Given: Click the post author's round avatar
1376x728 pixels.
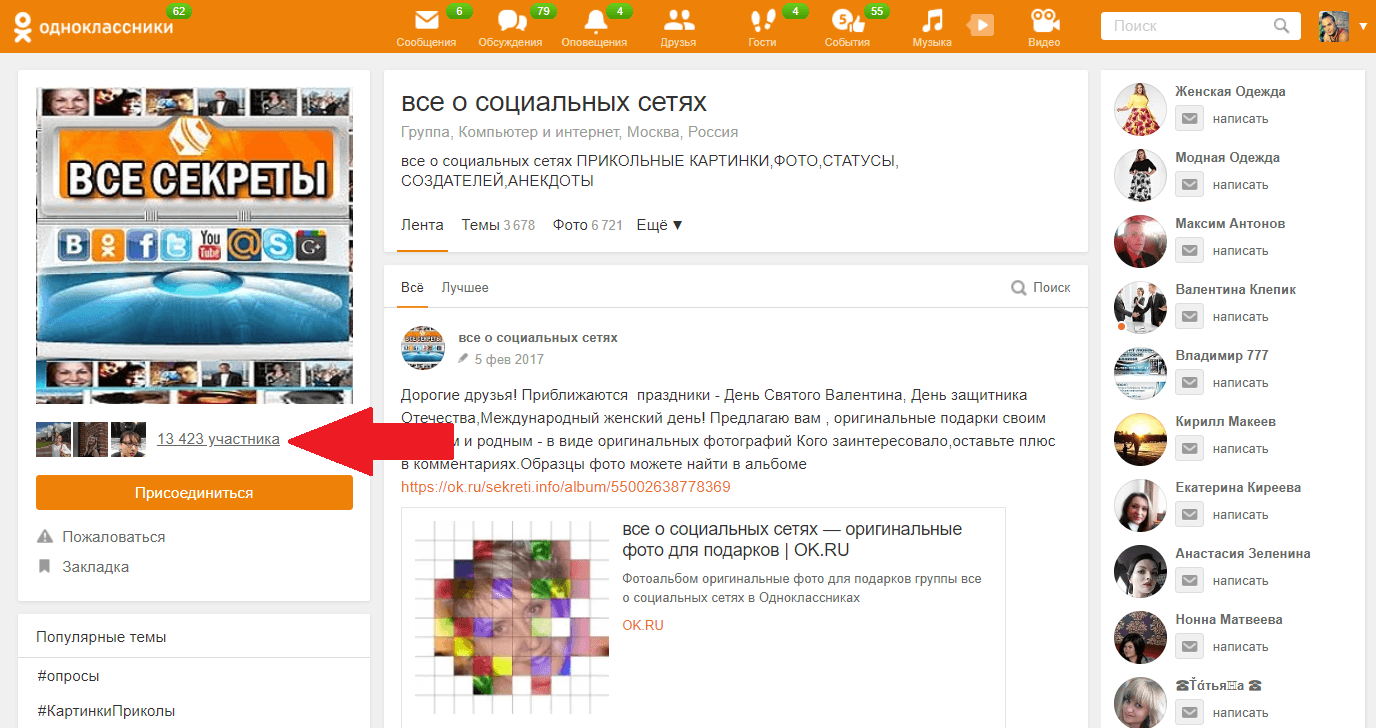Looking at the screenshot, I should click(422, 347).
